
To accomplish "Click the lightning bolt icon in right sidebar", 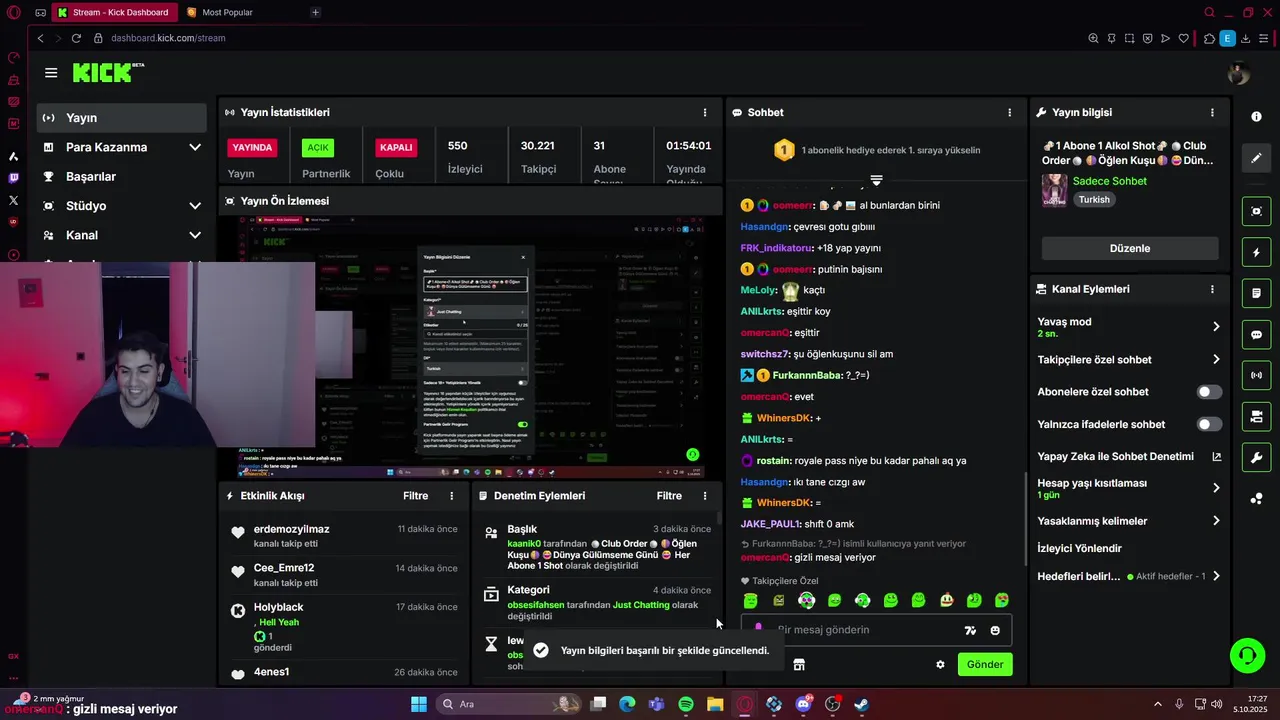I will tap(1257, 253).
